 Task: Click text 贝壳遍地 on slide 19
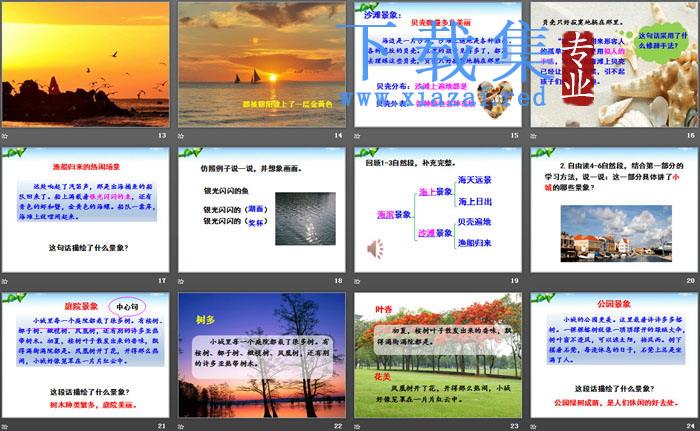[x=475, y=222]
